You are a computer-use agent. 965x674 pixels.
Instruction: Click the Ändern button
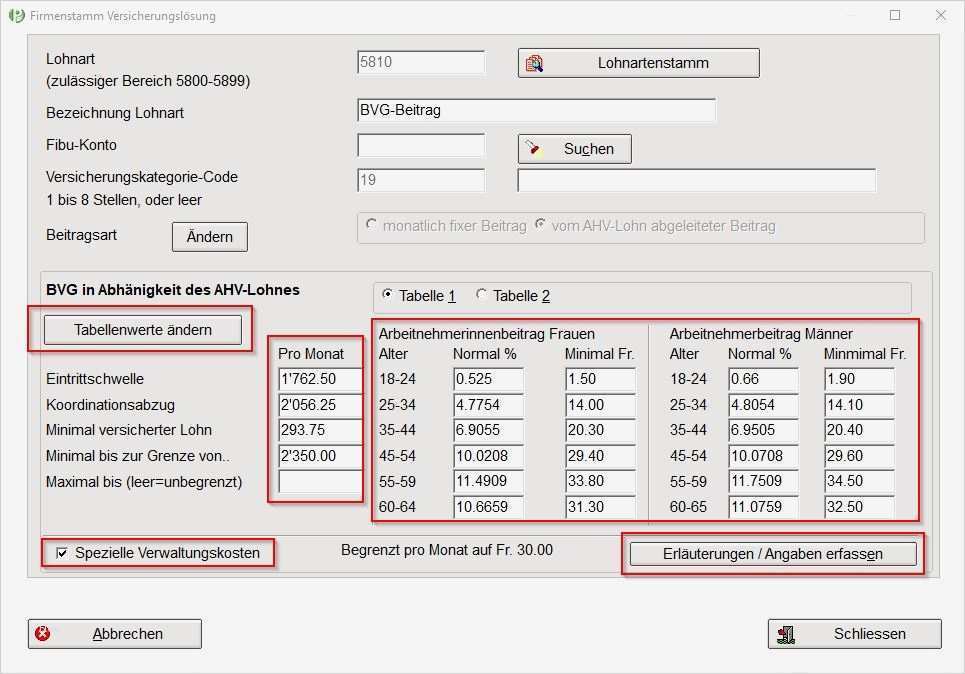click(210, 237)
